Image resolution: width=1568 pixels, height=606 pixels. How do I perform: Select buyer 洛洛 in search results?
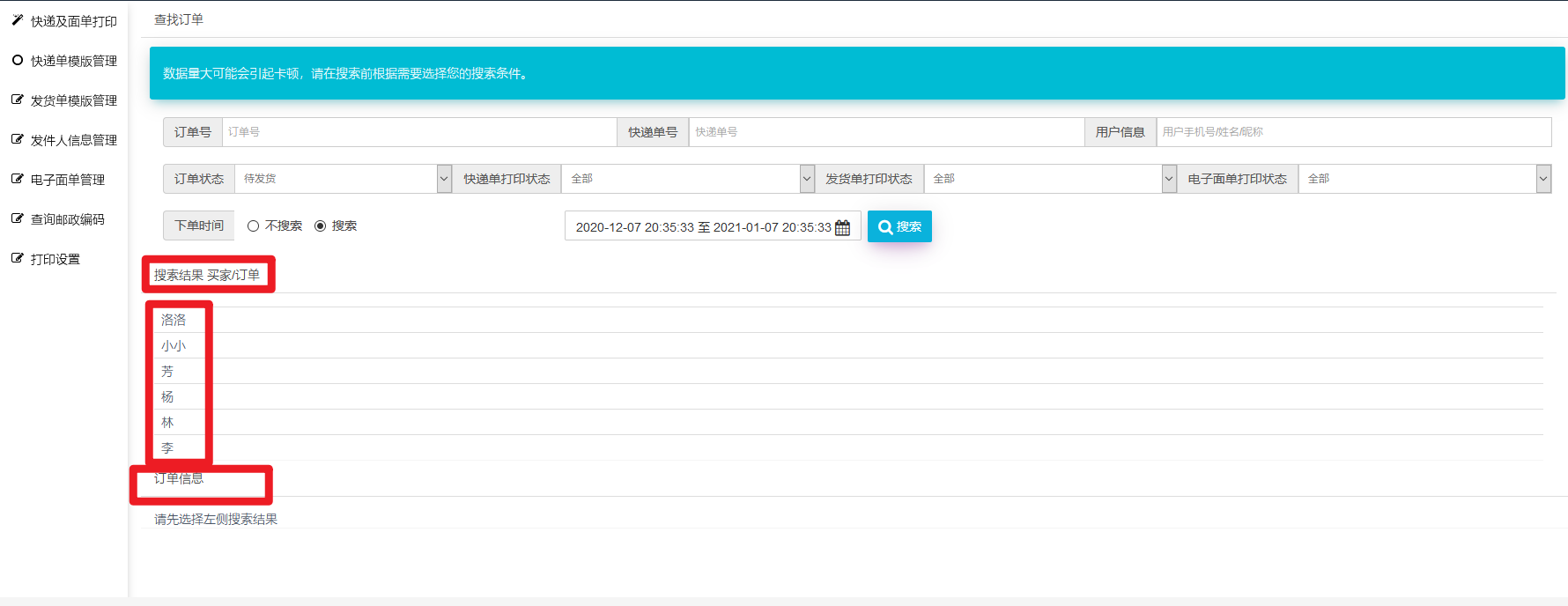click(174, 320)
